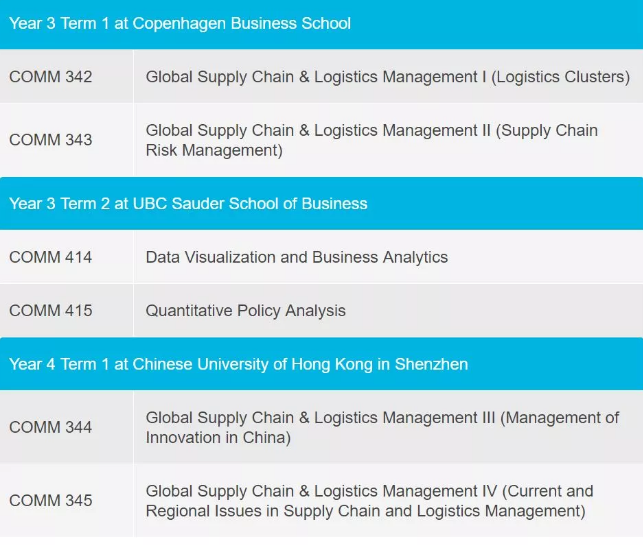Click Global Supply Chain & Logistics Management IV title
This screenshot has height=545, width=643.
coord(320,491)
